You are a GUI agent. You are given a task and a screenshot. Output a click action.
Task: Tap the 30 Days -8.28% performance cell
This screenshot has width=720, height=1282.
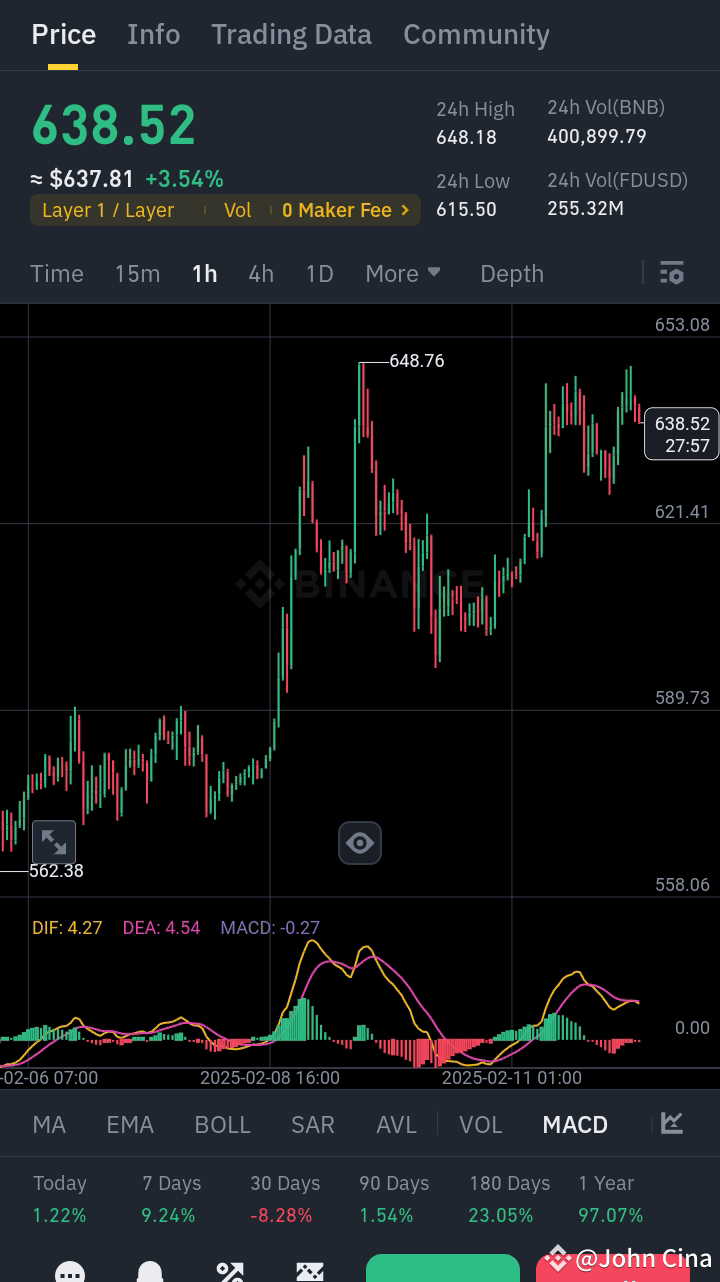pyautogui.click(x=285, y=1199)
